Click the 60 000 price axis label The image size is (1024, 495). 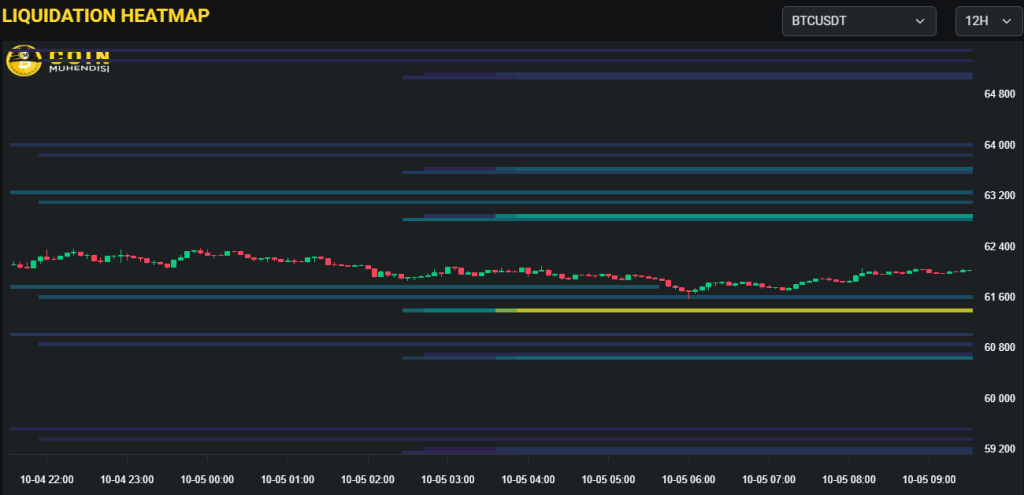pyautogui.click(x=999, y=398)
